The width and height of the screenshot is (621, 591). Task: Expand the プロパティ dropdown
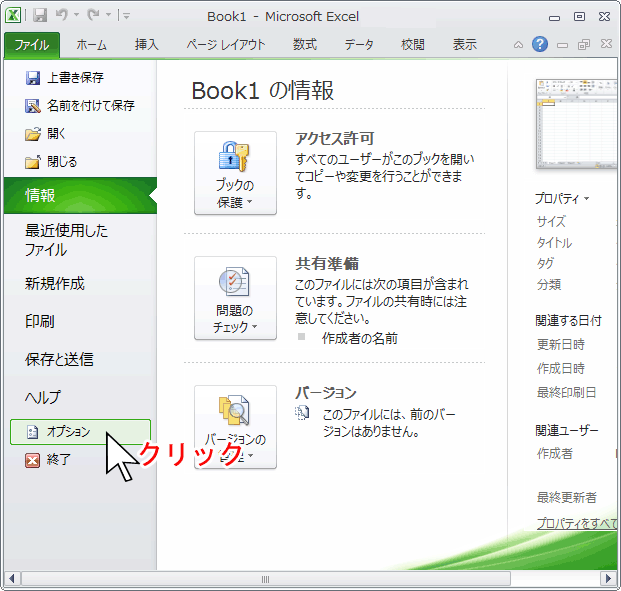(x=562, y=198)
